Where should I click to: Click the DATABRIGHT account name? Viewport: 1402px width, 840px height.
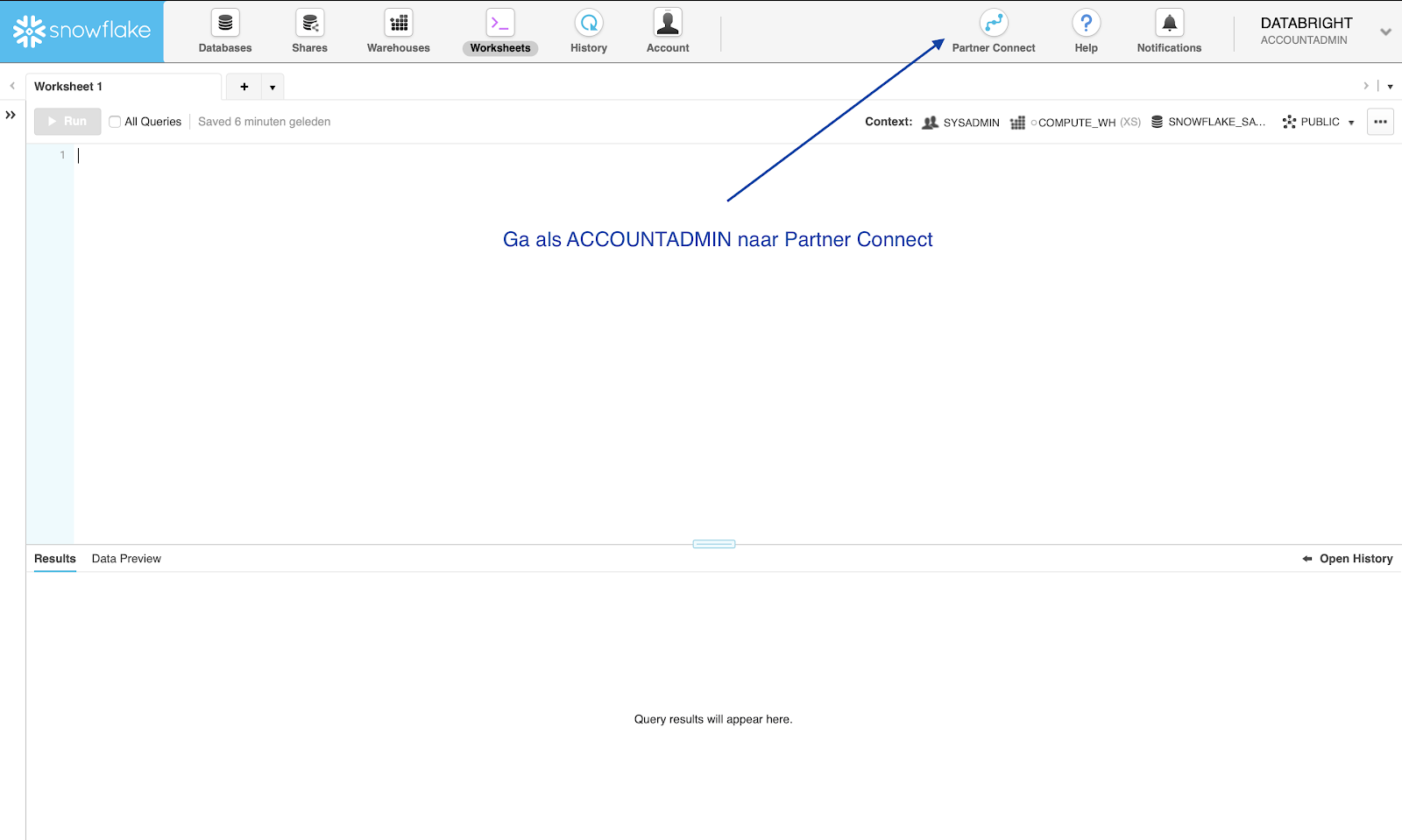[1306, 23]
